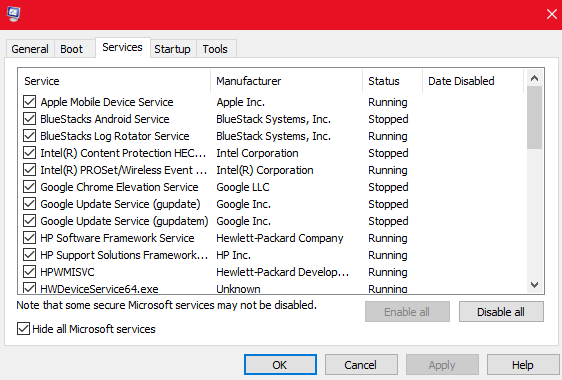This screenshot has width=562, height=380.
Task: Click Running status of HPWMISVC row
Action: pyautogui.click(x=387, y=272)
